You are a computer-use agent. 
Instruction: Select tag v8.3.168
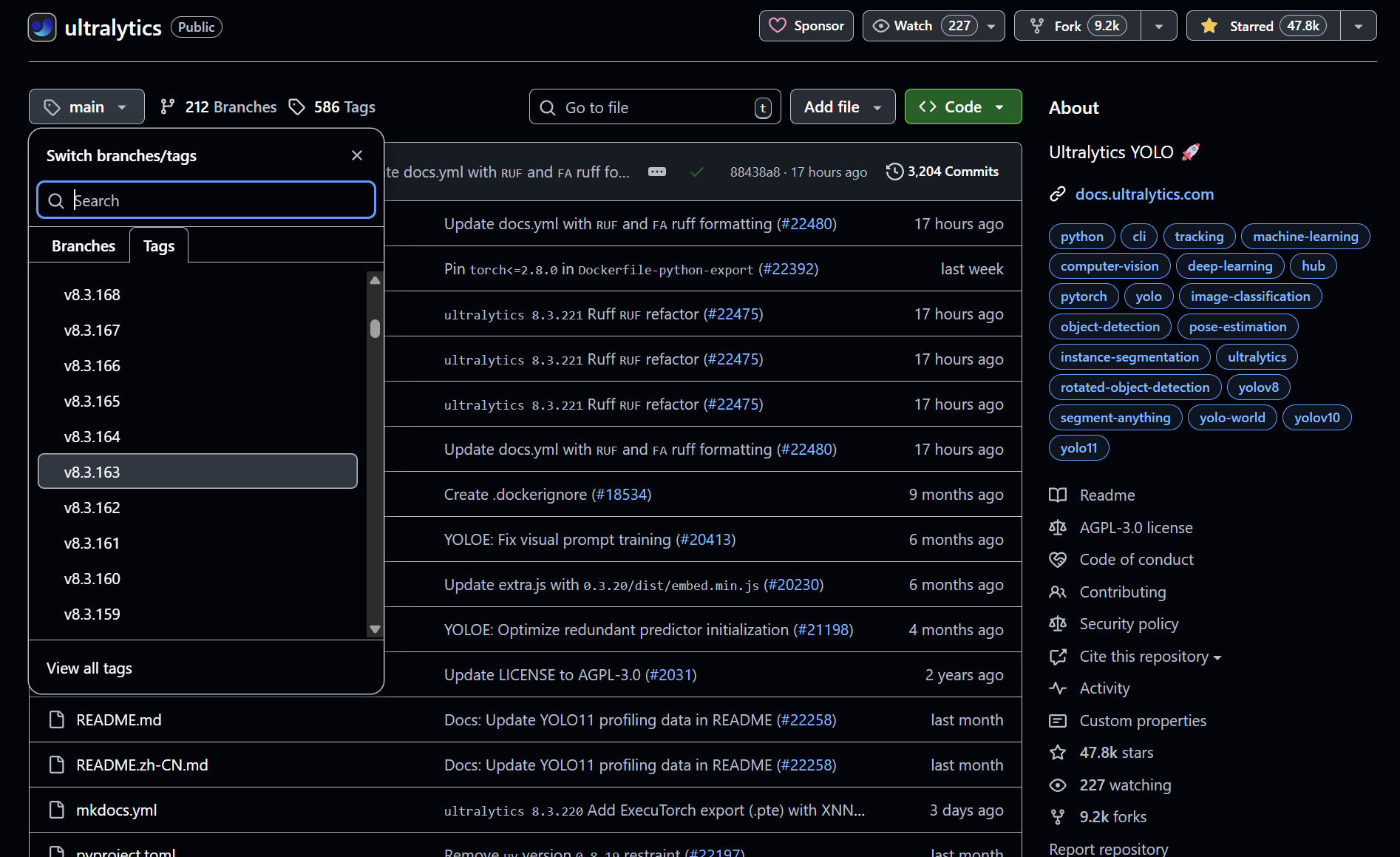point(197,295)
